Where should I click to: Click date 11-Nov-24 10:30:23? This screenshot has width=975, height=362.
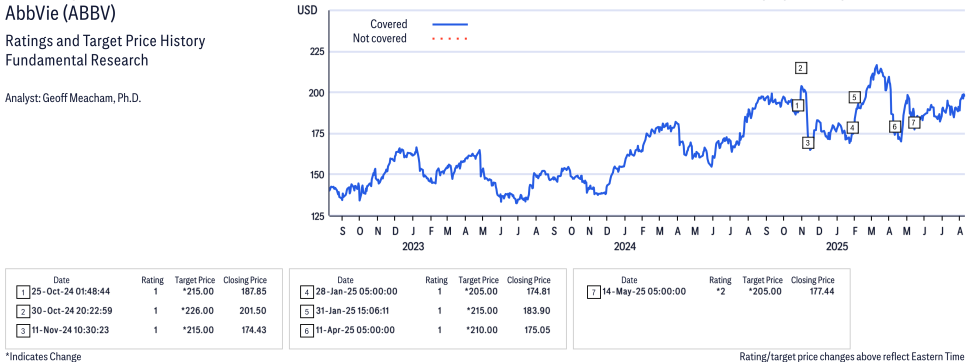pyautogui.click(x=70, y=330)
